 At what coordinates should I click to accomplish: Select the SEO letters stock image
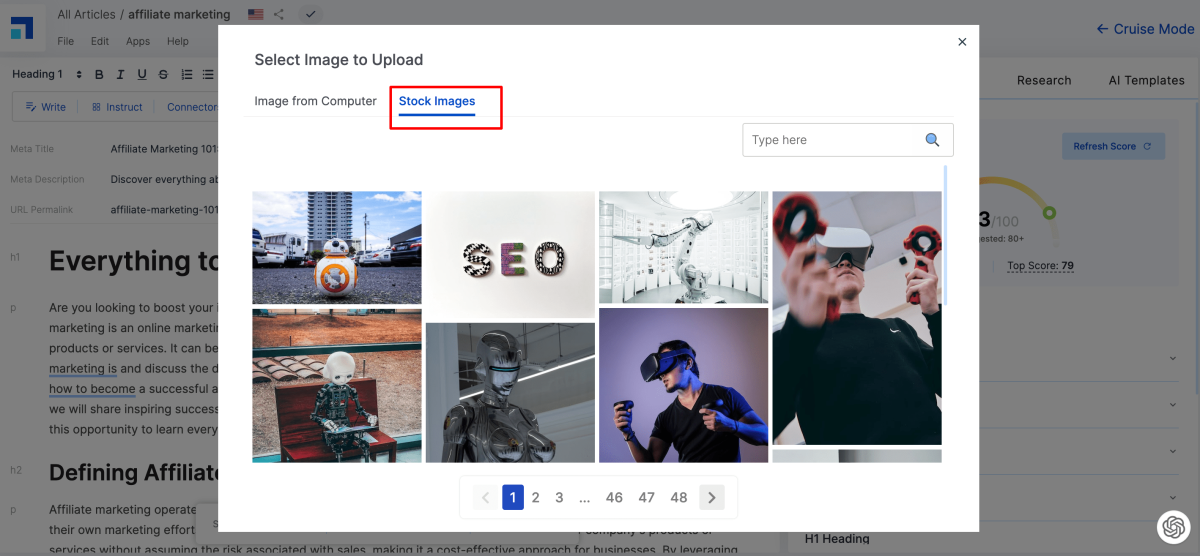point(510,254)
